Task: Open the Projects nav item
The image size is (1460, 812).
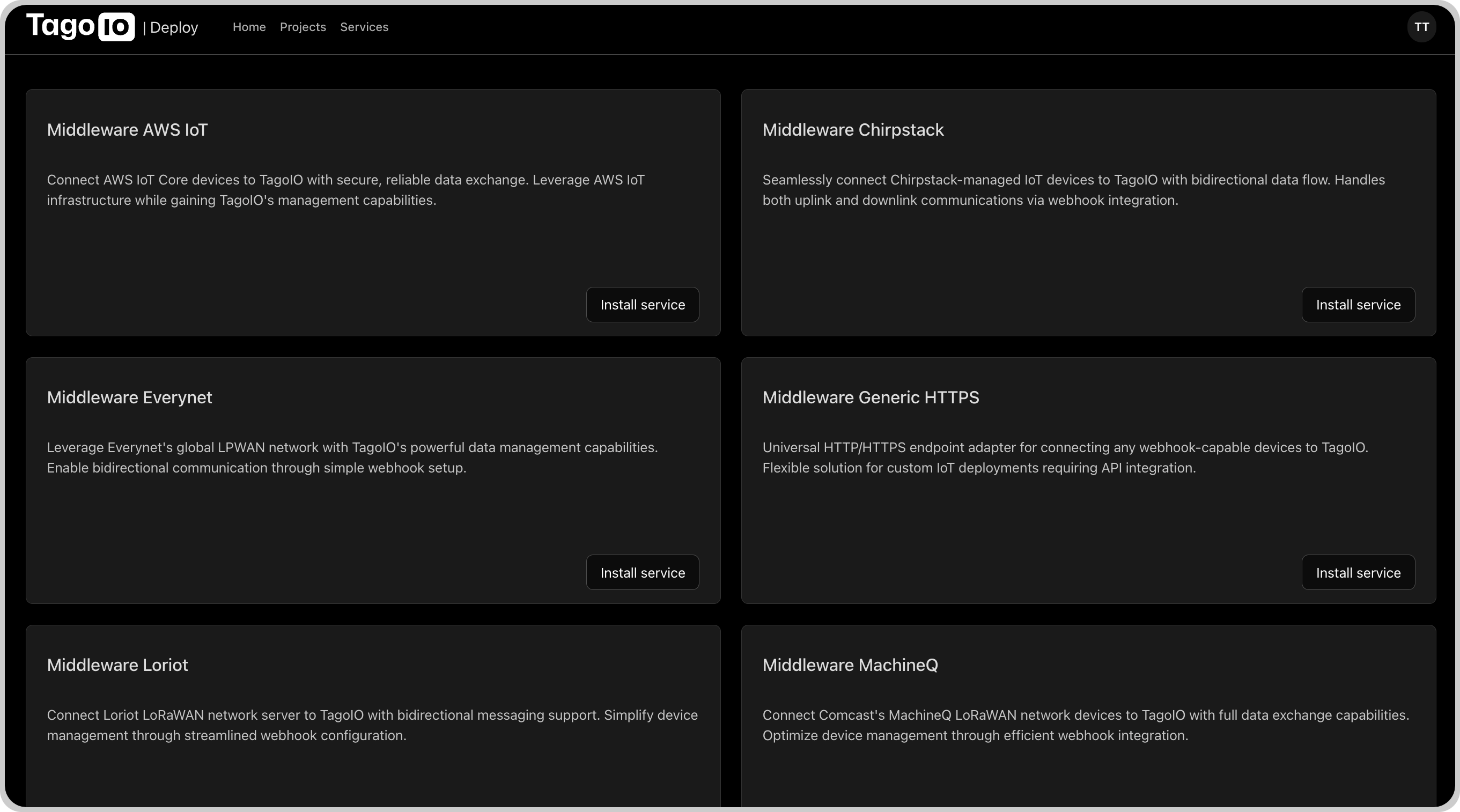Action: tap(303, 27)
